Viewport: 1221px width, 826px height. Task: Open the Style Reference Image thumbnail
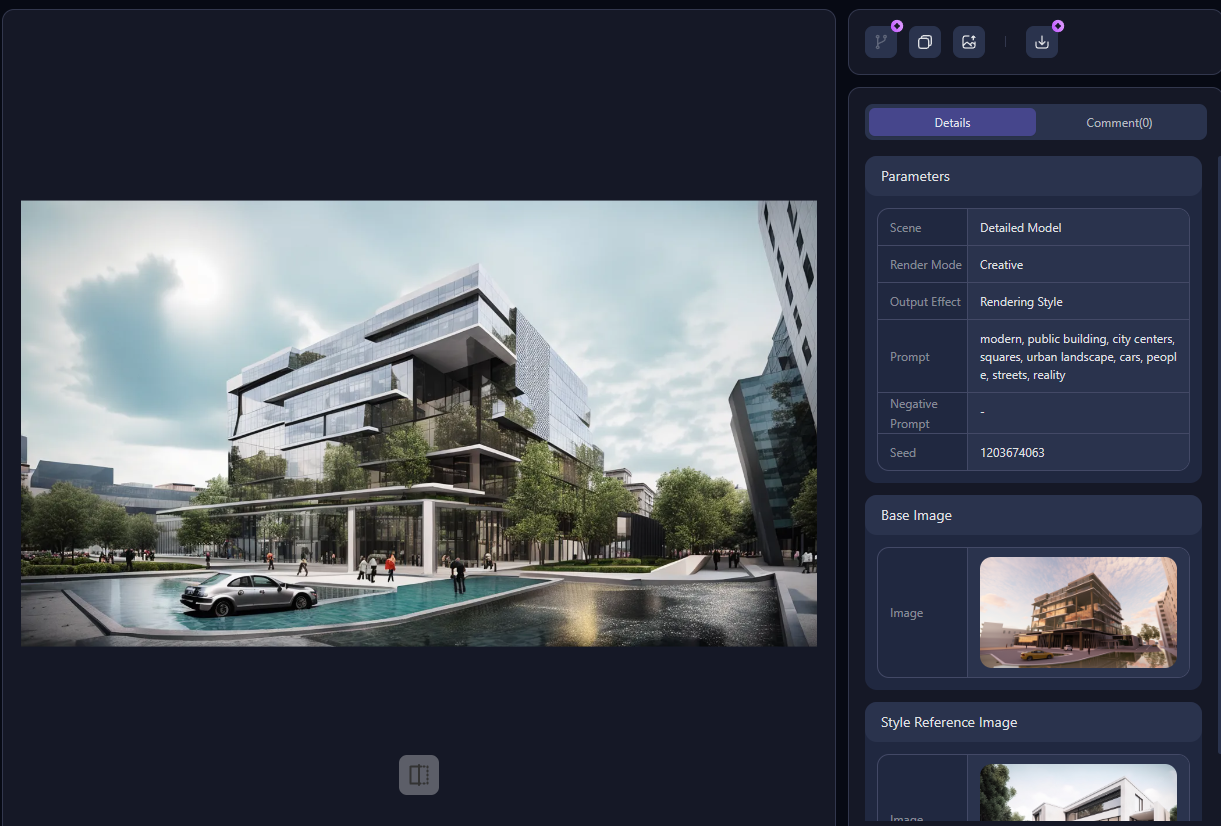coord(1078,794)
